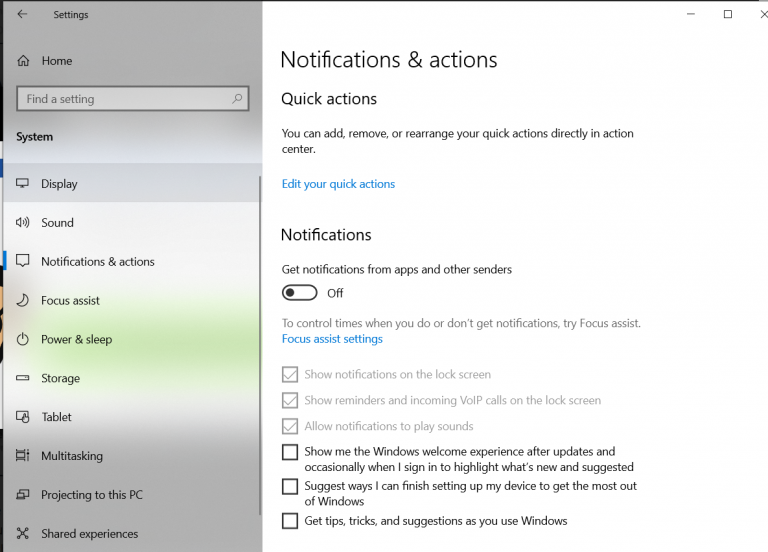768x552 pixels.
Task: Click the Display monitor icon
Action: pyautogui.click(x=23, y=183)
